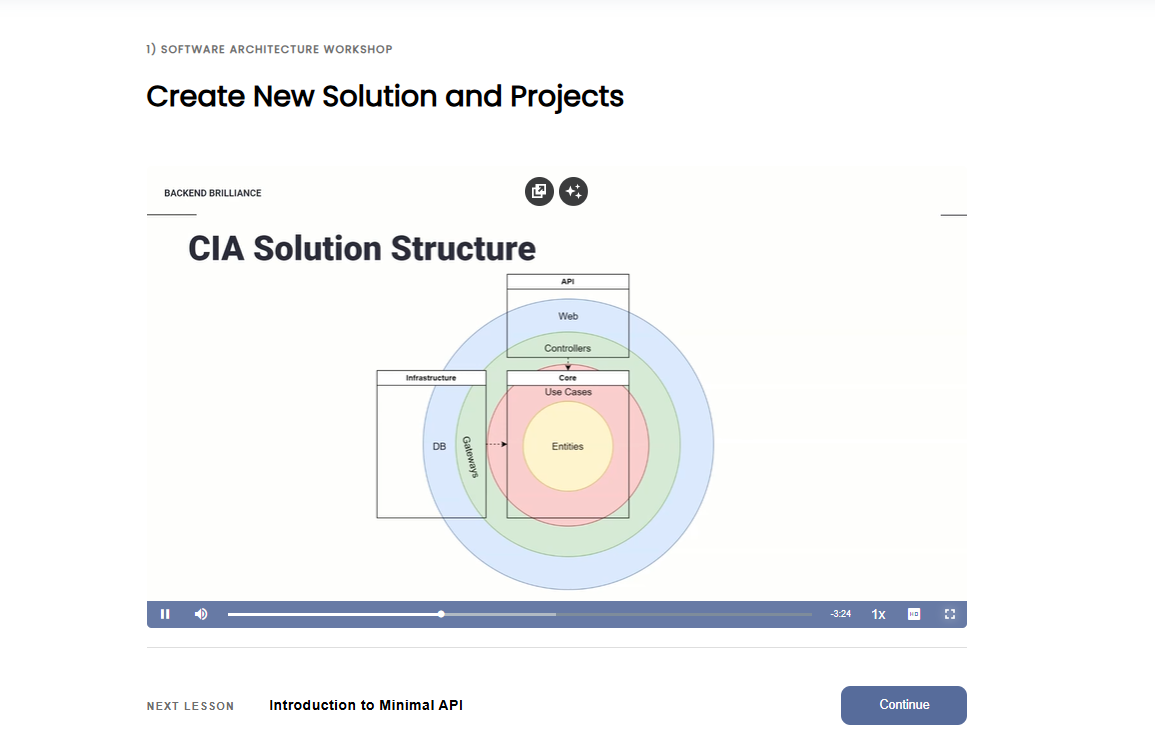The height and width of the screenshot is (753, 1155).
Task: Click the API box header in diagram
Action: click(567, 282)
